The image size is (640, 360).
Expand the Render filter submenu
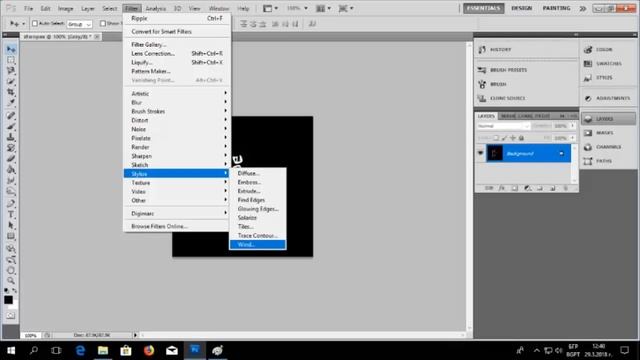click(176, 147)
